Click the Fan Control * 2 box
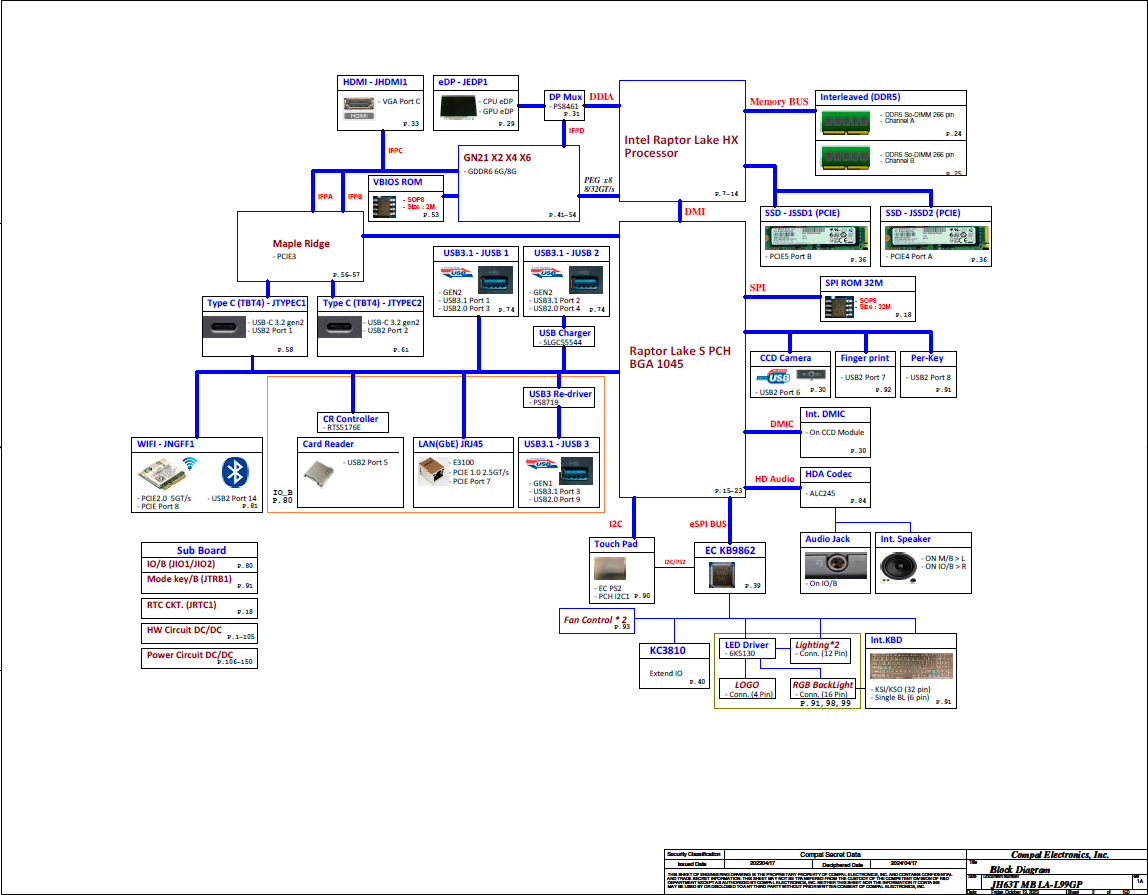 point(596,620)
